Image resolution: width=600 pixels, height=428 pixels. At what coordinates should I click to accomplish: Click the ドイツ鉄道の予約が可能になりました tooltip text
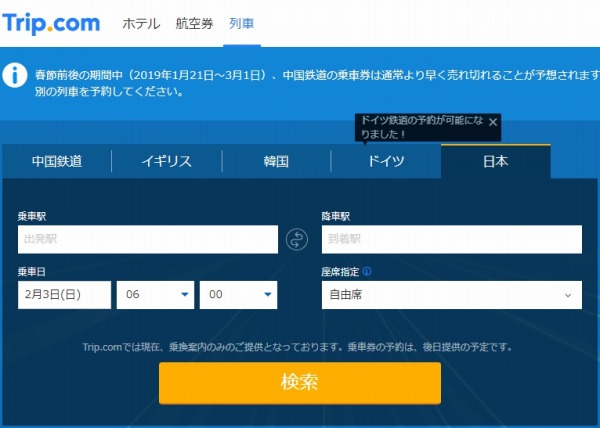click(422, 127)
